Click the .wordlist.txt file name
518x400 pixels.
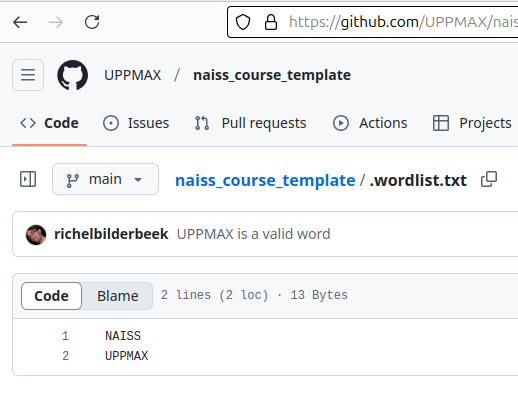point(418,181)
